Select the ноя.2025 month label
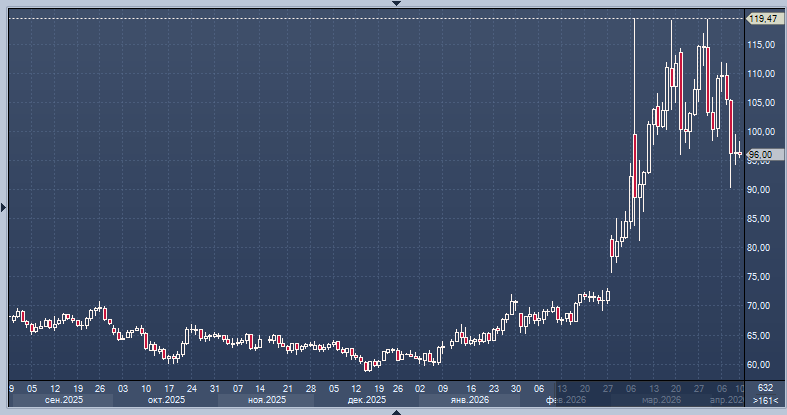The image size is (787, 415). coord(266,400)
